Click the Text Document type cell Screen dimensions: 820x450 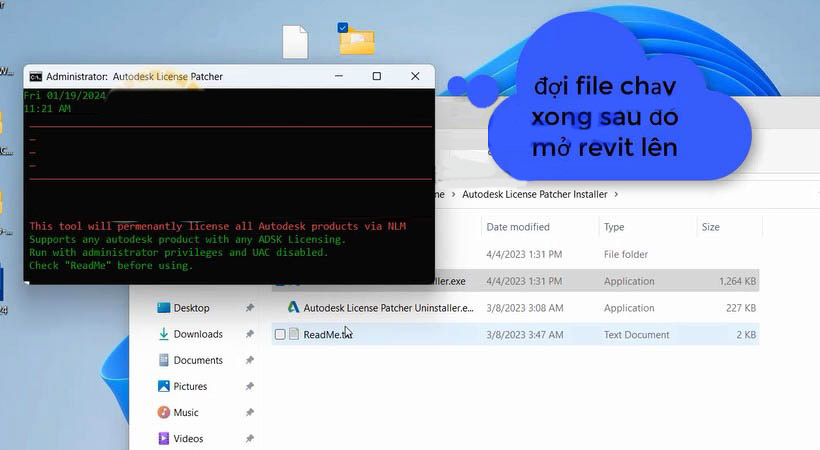(x=636, y=335)
